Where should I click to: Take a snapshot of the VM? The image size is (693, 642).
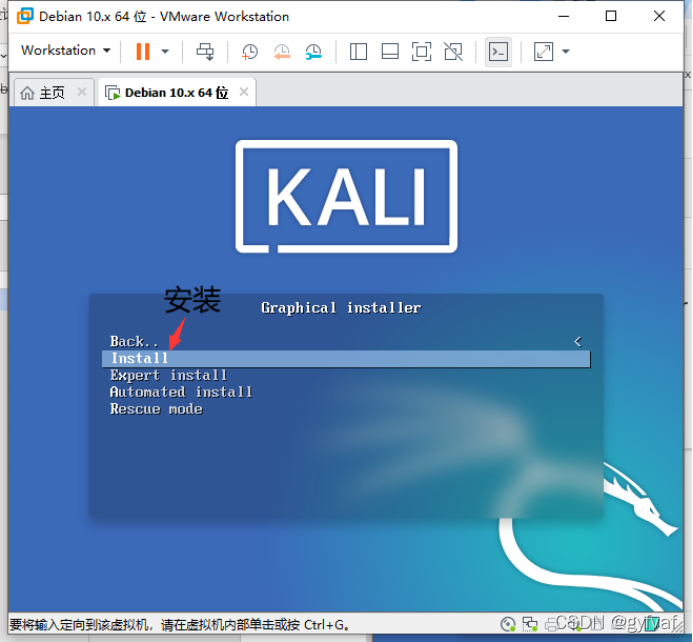(x=250, y=52)
